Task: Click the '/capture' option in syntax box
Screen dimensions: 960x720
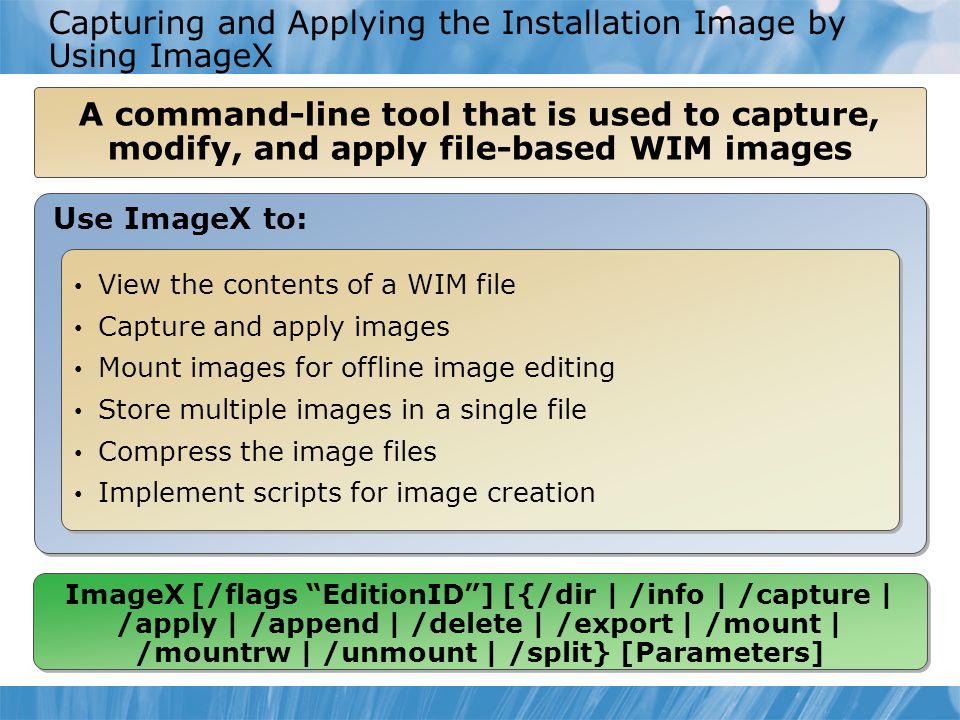Action: 804,595
